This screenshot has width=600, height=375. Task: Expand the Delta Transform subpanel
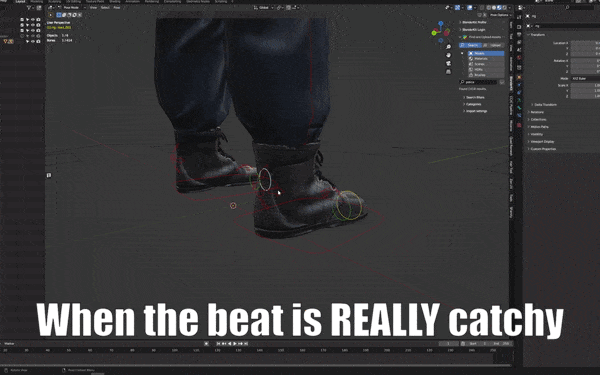(x=545, y=105)
